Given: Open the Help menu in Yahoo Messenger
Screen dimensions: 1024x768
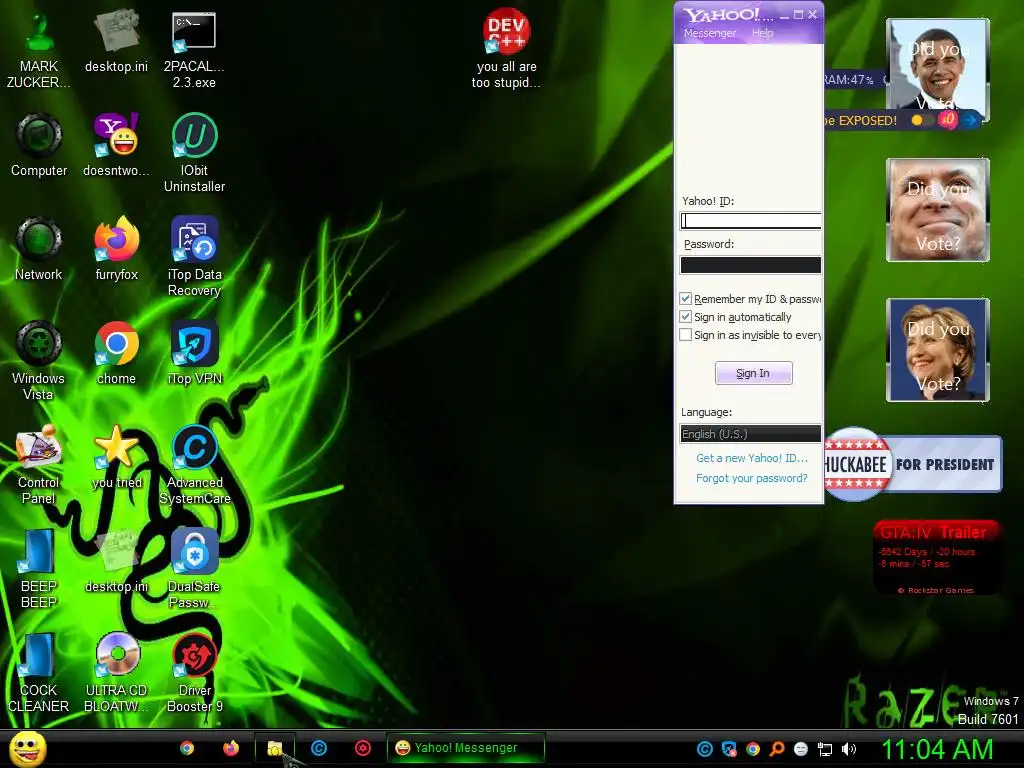Looking at the screenshot, I should click(x=762, y=33).
